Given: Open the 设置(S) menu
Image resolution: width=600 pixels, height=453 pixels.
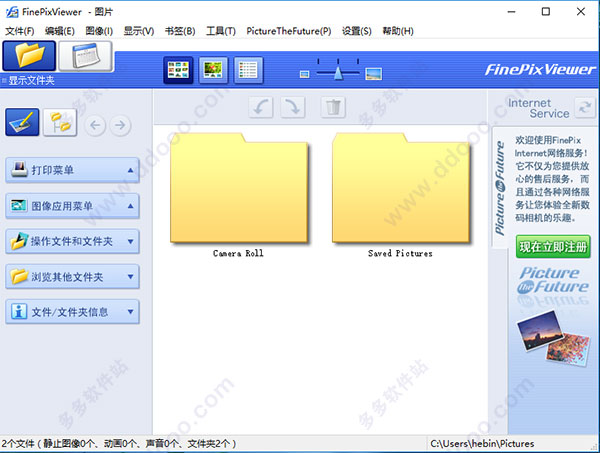Looking at the screenshot, I should pyautogui.click(x=357, y=31).
